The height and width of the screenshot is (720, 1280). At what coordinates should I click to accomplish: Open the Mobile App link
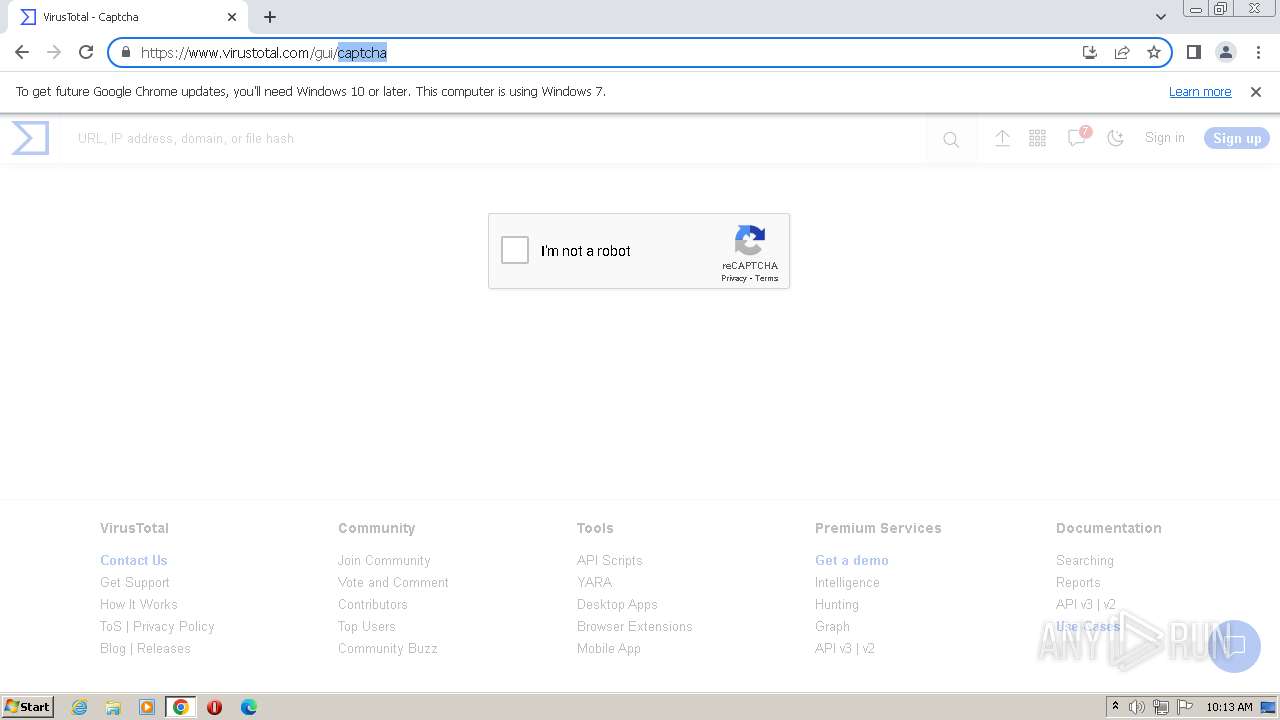609,648
